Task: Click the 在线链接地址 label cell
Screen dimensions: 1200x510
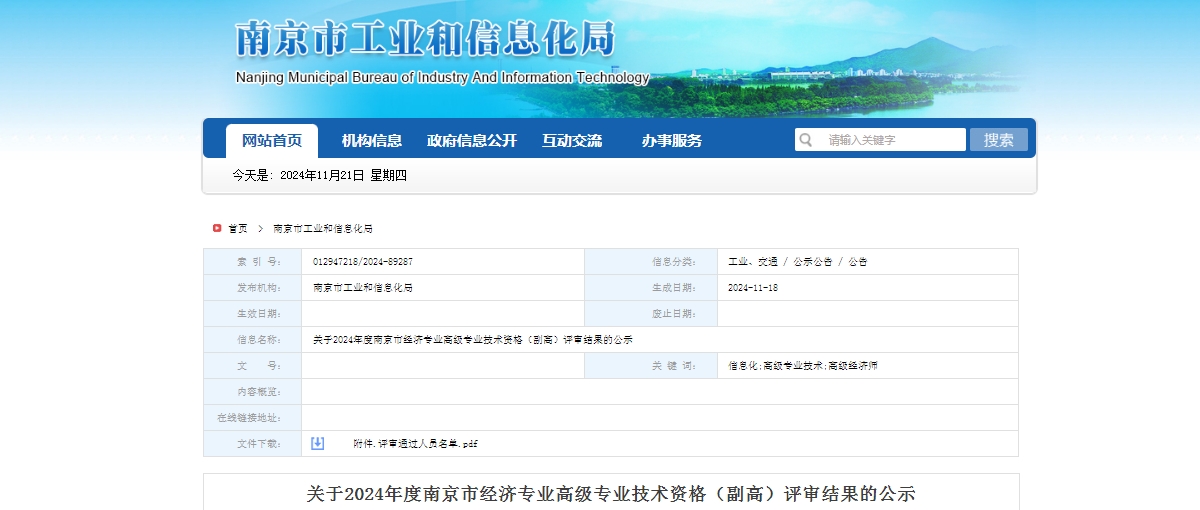Action: click(x=252, y=418)
